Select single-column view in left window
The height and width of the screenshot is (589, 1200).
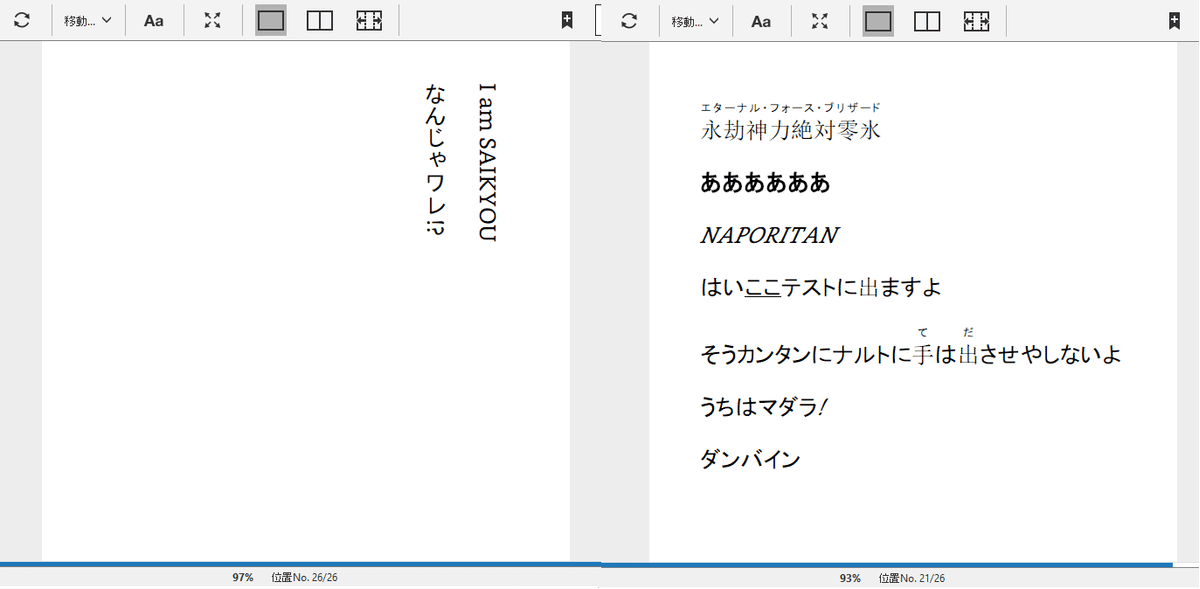point(271,20)
